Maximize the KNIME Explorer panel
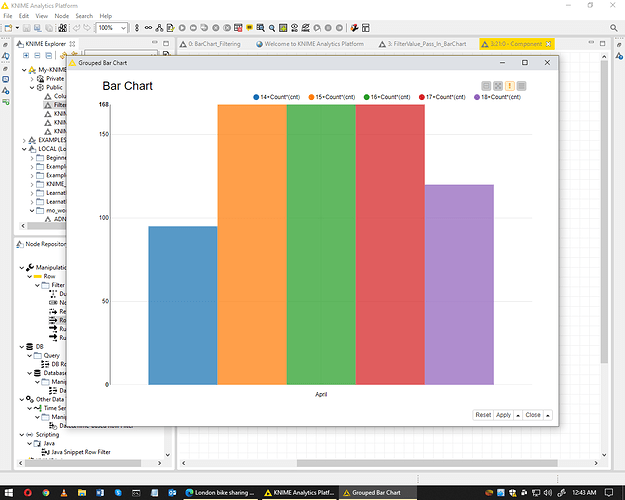The image size is (625, 500). click(x=166, y=43)
